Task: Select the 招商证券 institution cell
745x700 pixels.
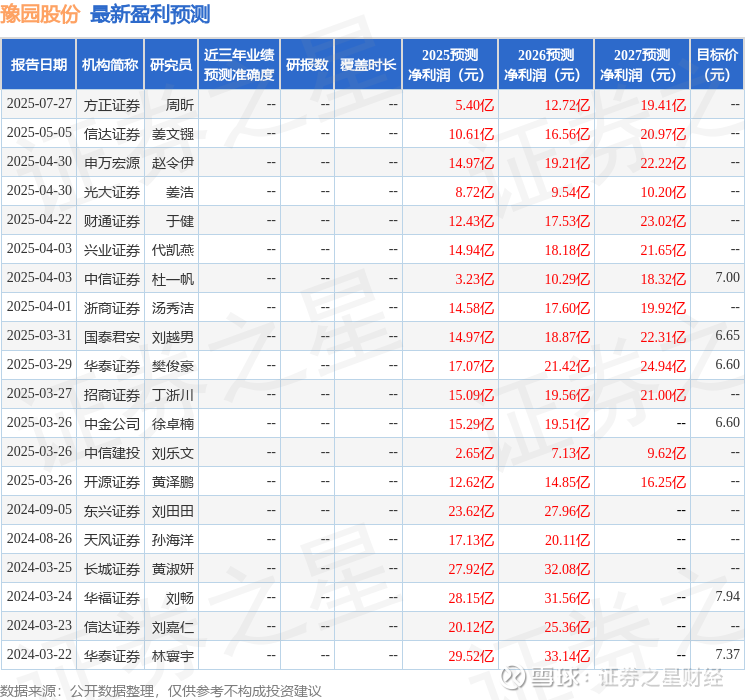Action: (112, 395)
